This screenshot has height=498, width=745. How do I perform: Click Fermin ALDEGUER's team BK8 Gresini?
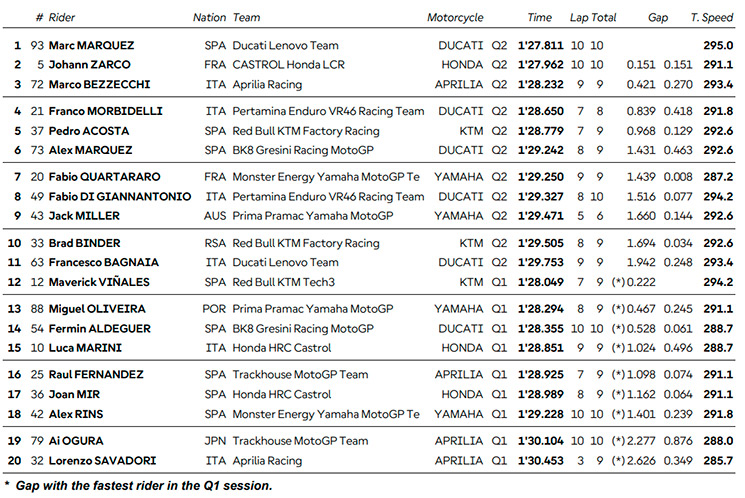[303, 328]
